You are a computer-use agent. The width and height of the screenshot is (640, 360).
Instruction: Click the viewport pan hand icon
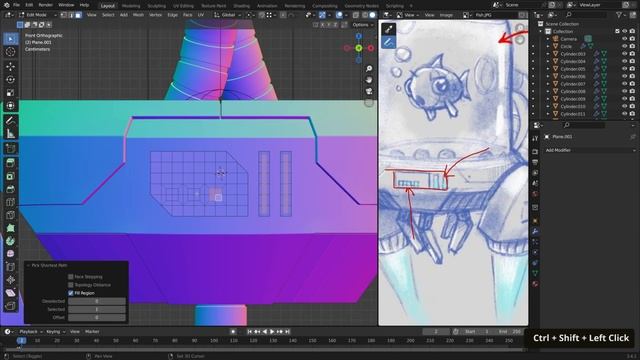point(369,80)
